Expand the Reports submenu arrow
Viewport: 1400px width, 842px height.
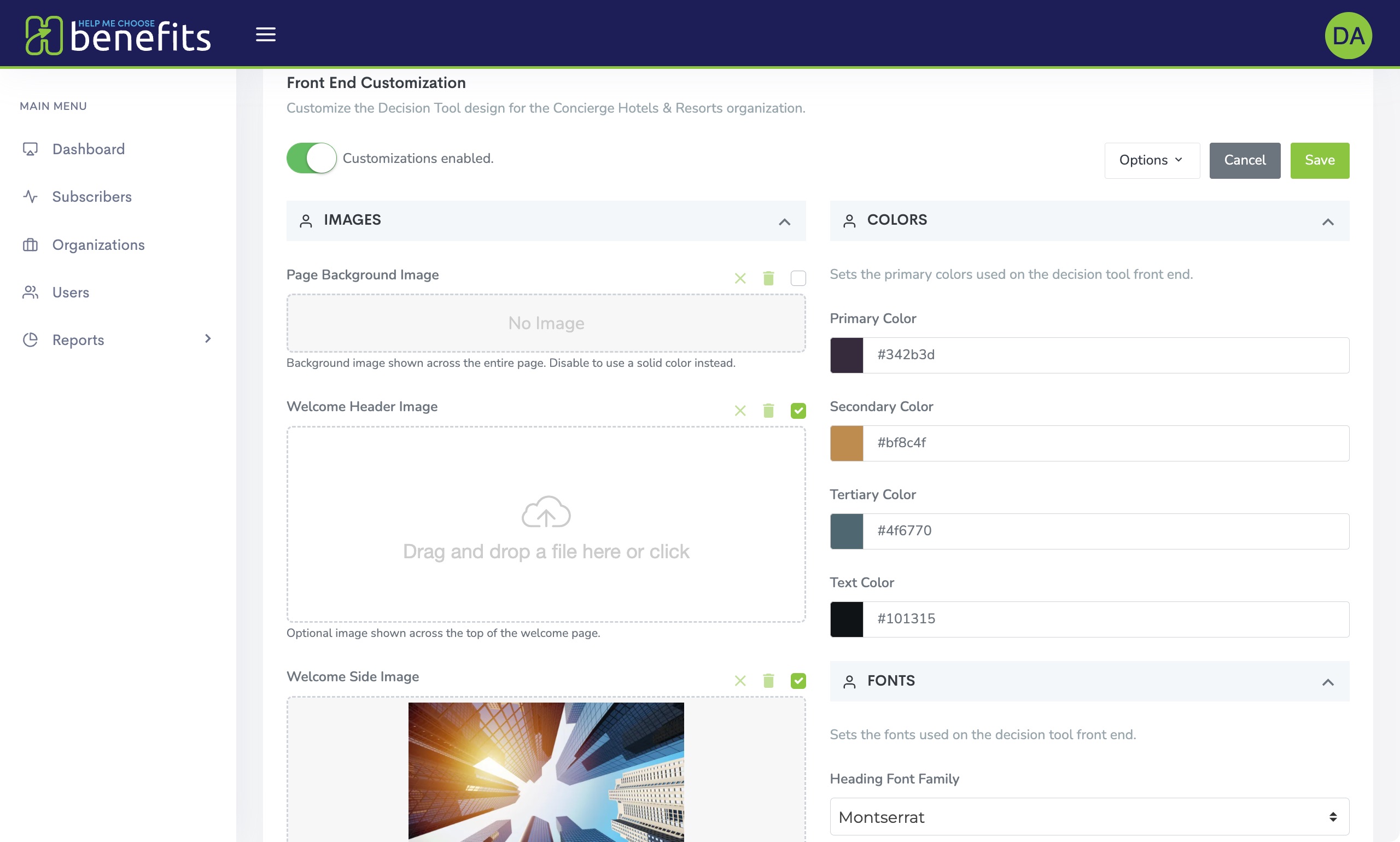click(208, 339)
